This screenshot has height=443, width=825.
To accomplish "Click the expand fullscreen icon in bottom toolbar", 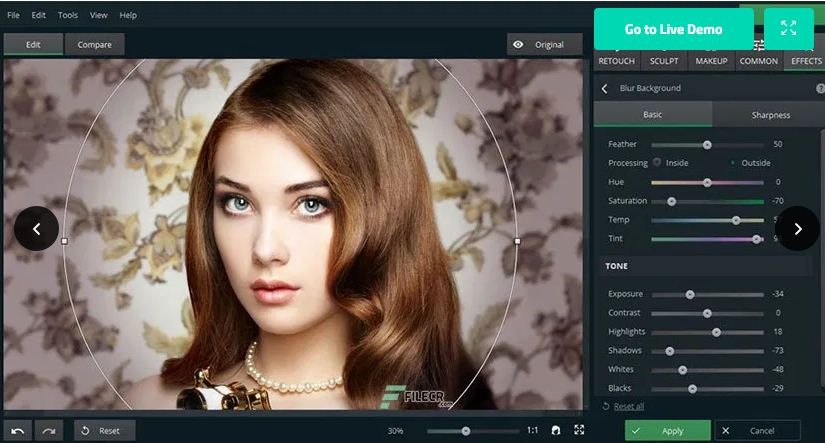I will [x=579, y=430].
